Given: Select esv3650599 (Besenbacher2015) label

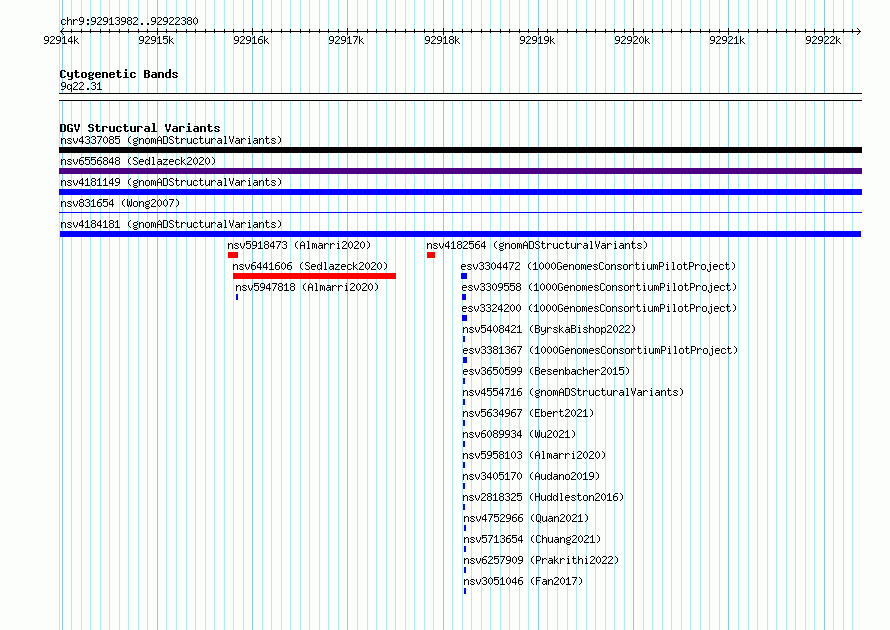Looking at the screenshot, I should [546, 371].
